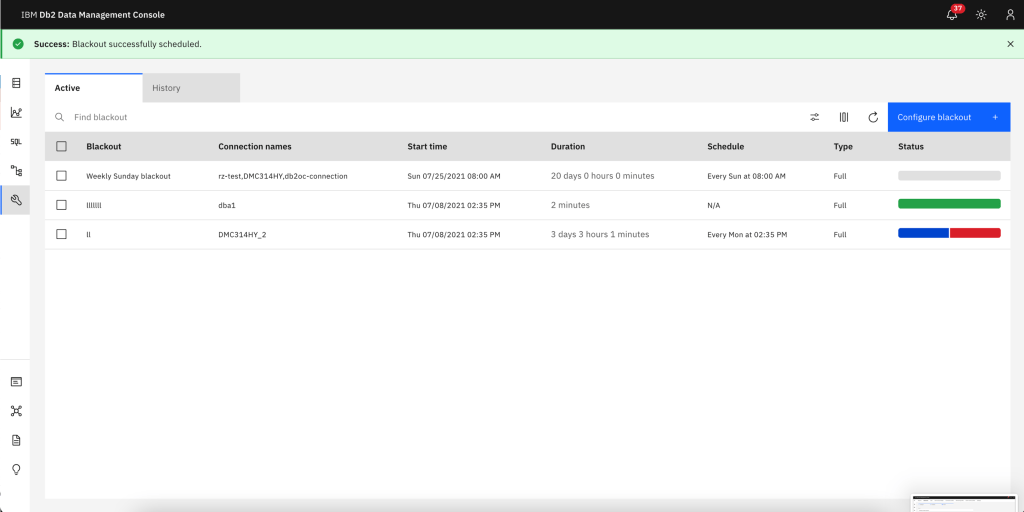The height and width of the screenshot is (512, 1024).
Task: Click the green status bar for dba1
Action: coord(949,204)
